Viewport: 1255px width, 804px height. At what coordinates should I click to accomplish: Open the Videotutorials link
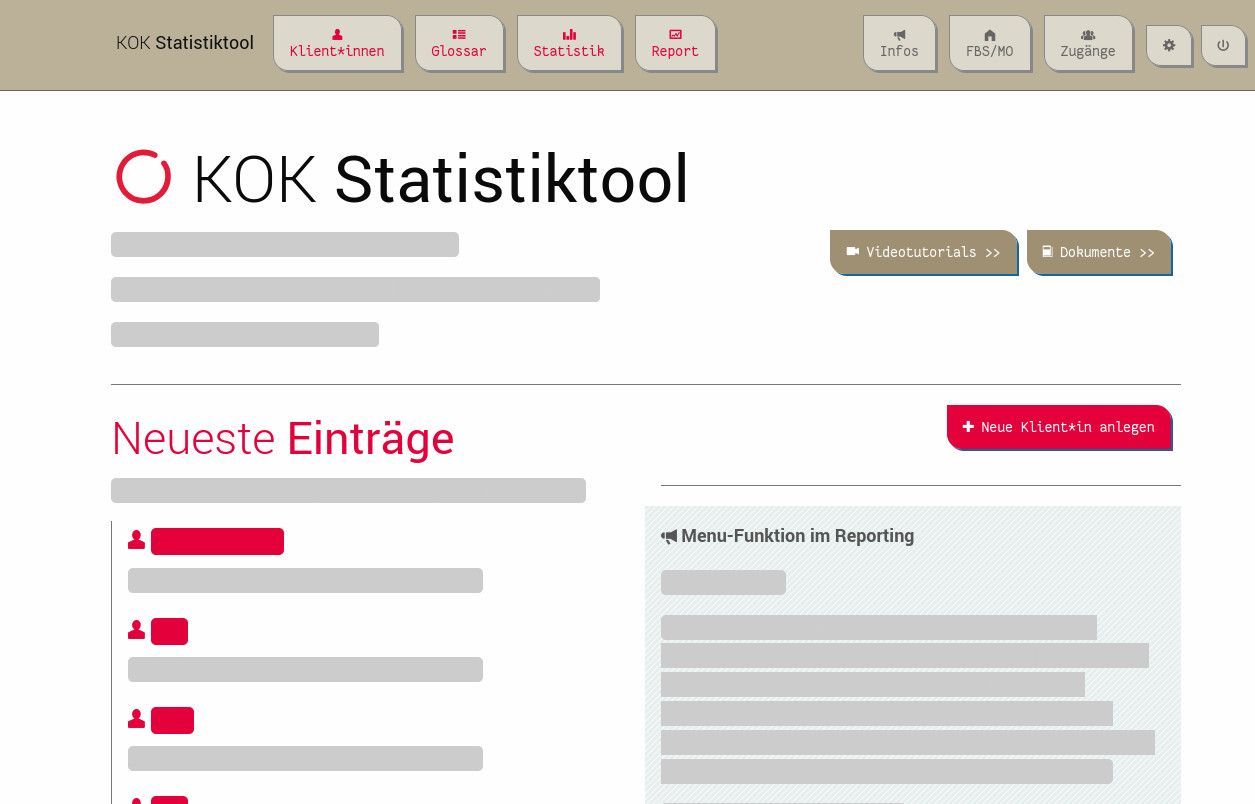(x=922, y=252)
